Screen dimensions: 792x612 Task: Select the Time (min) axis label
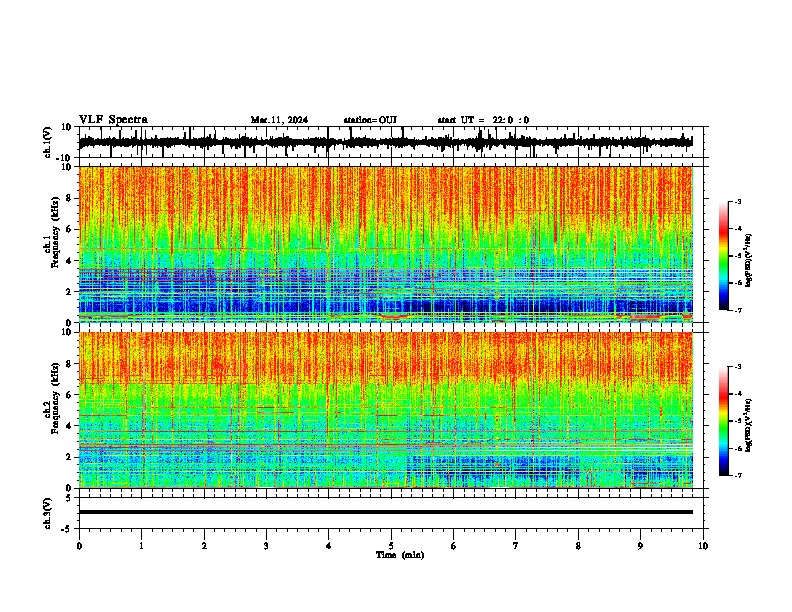(400, 555)
